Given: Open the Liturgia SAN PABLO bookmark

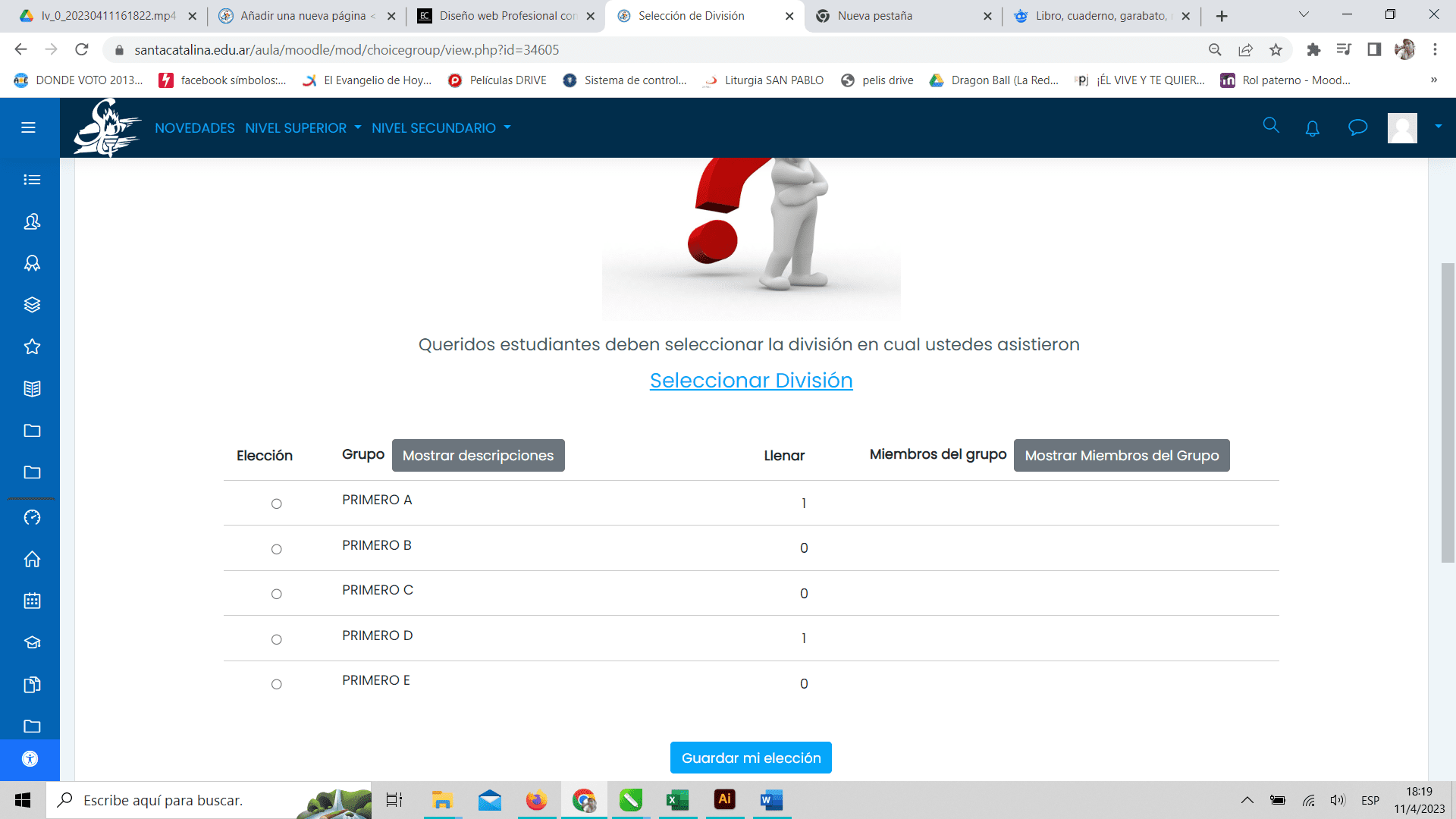Looking at the screenshot, I should point(763,80).
